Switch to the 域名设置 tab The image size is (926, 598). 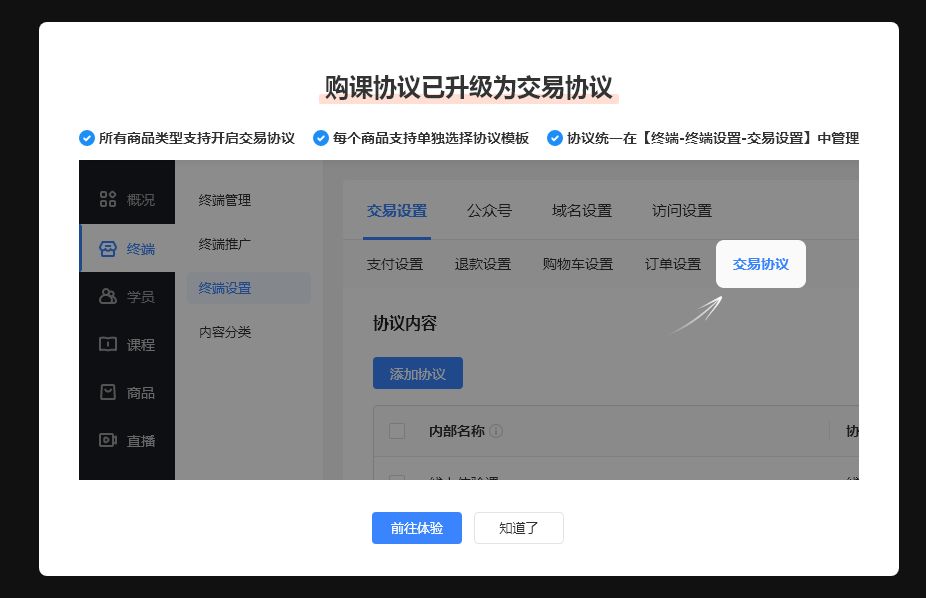click(582, 211)
